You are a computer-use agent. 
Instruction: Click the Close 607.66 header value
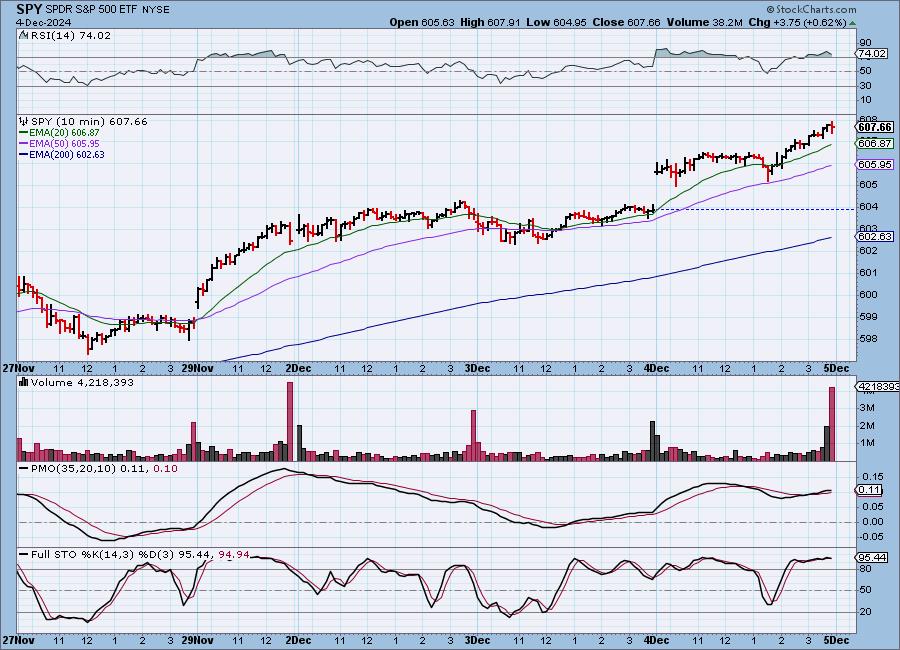click(x=626, y=22)
